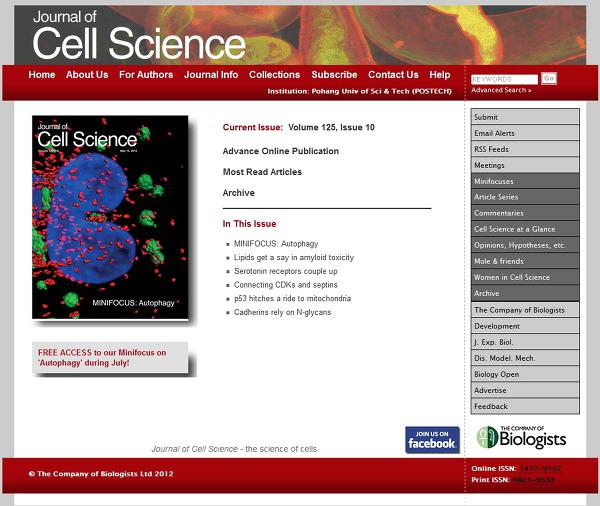Click the copyright Company of Biologists Ltd 2012 text
The image size is (600, 506).
[101, 474]
